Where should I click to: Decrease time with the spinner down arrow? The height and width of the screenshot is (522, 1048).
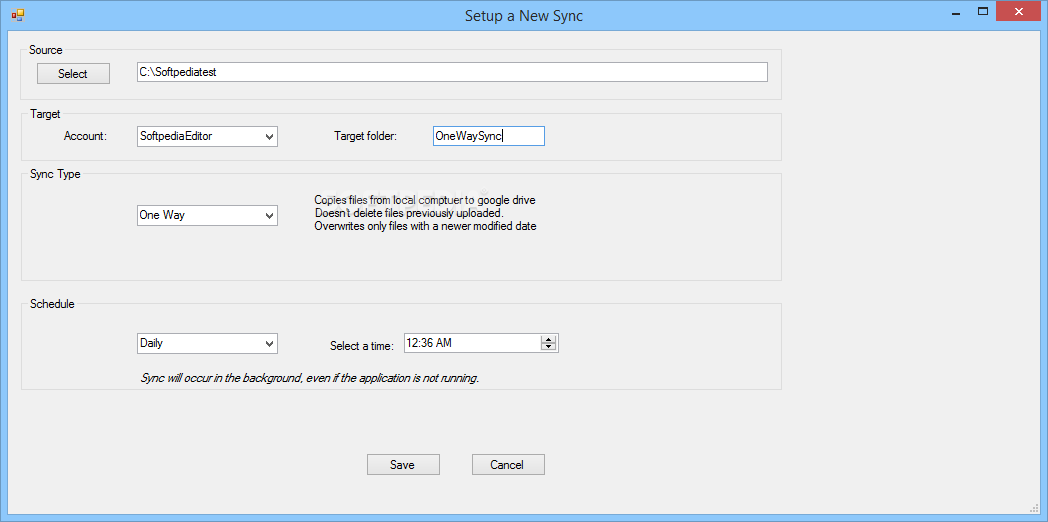click(549, 348)
